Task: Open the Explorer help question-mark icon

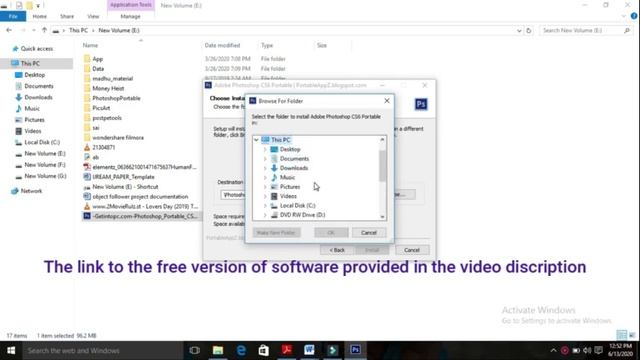Action: (634, 16)
